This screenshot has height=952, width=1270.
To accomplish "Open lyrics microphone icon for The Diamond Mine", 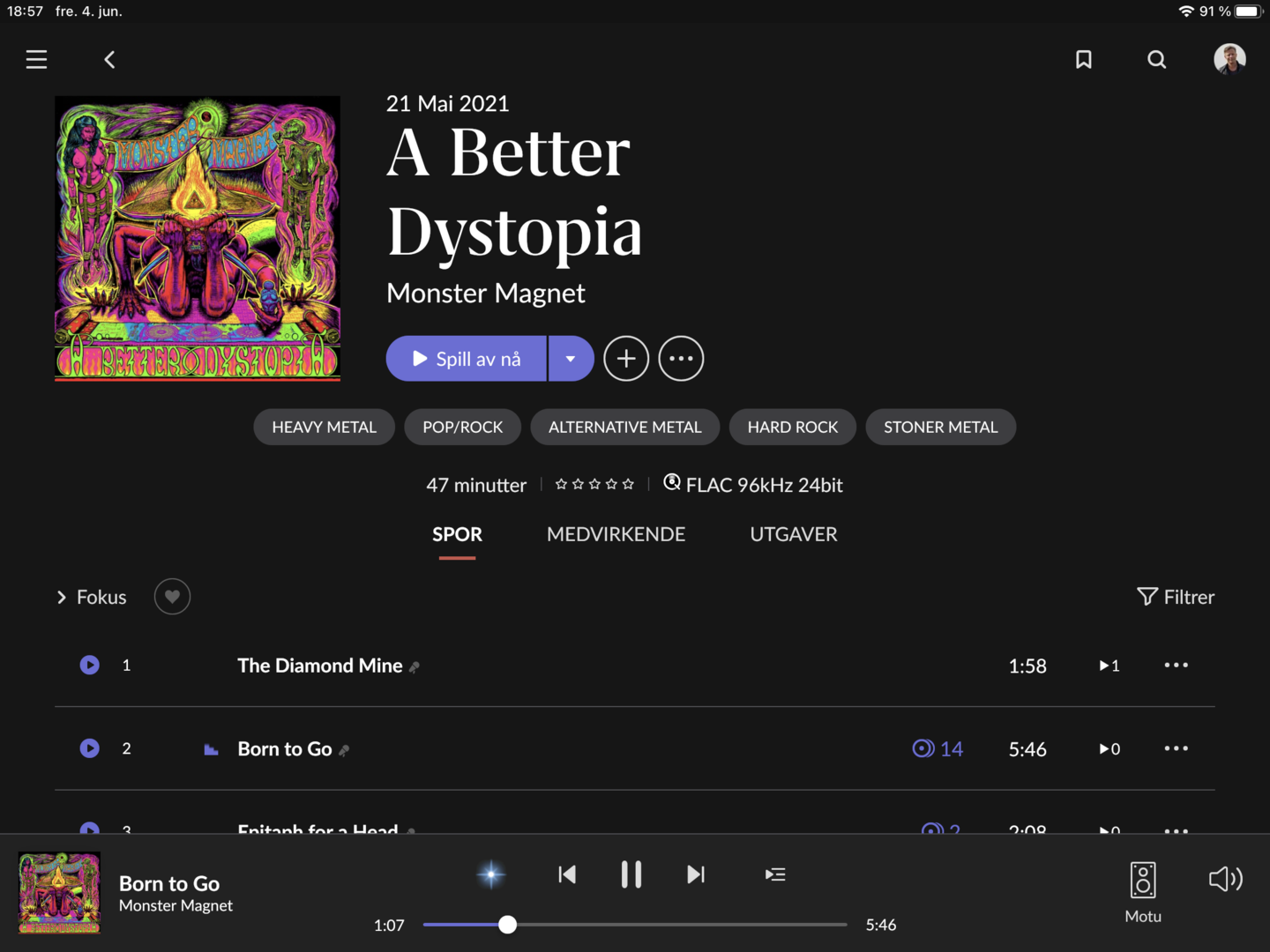I will [415, 667].
